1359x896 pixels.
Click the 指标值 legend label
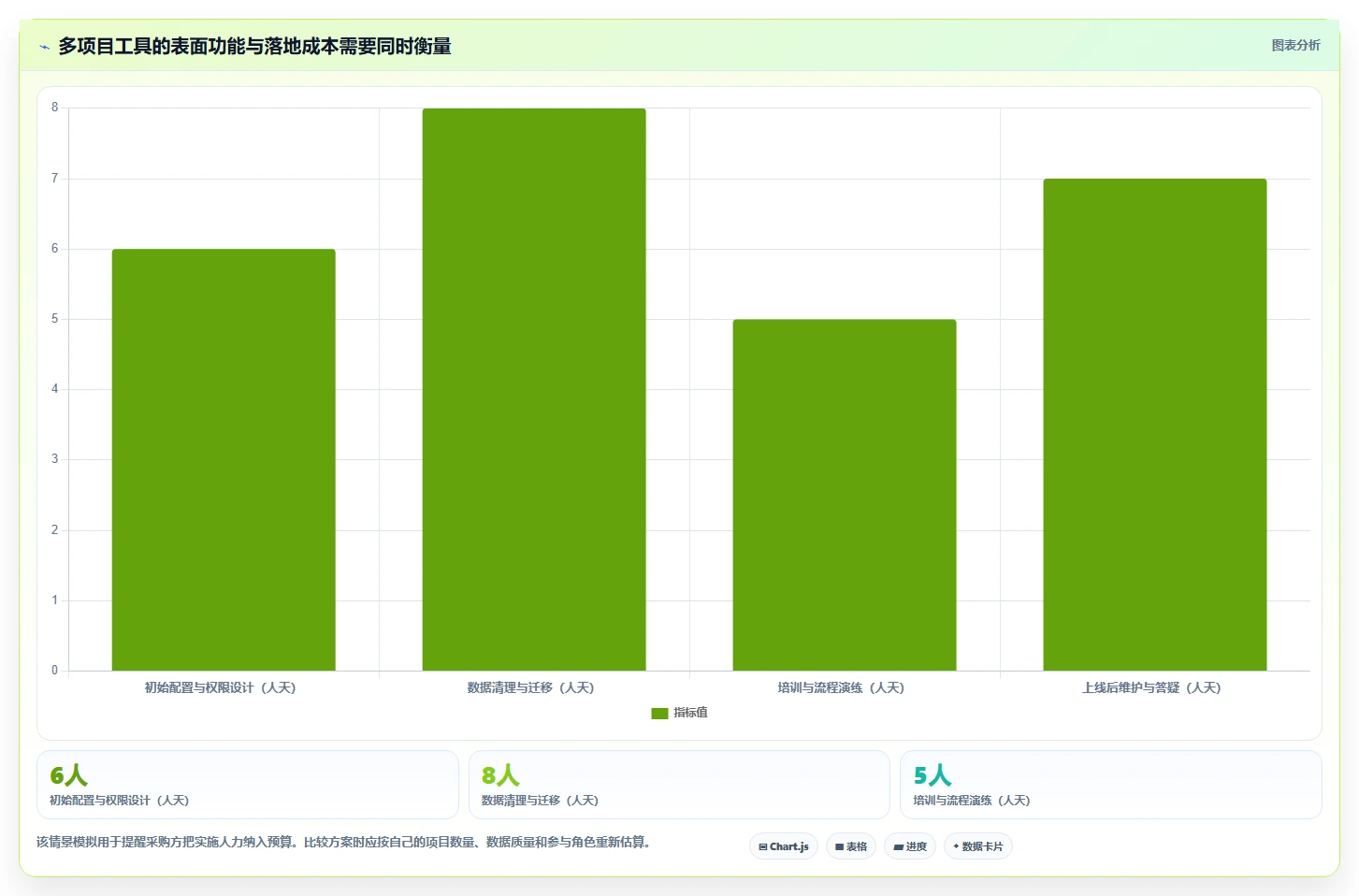pyautogui.click(x=690, y=713)
